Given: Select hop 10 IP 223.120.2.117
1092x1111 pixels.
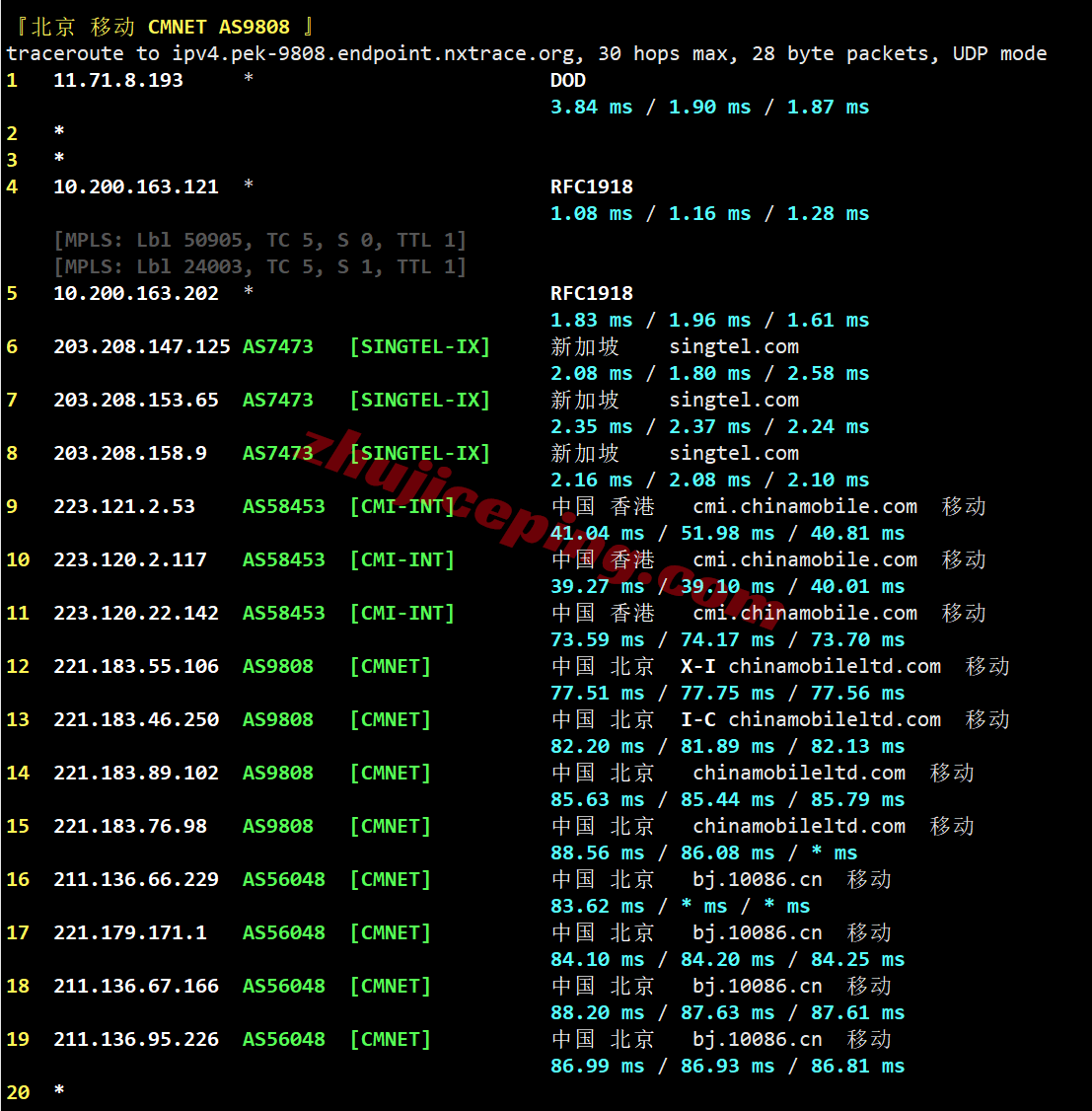Looking at the screenshot, I should click(130, 559).
